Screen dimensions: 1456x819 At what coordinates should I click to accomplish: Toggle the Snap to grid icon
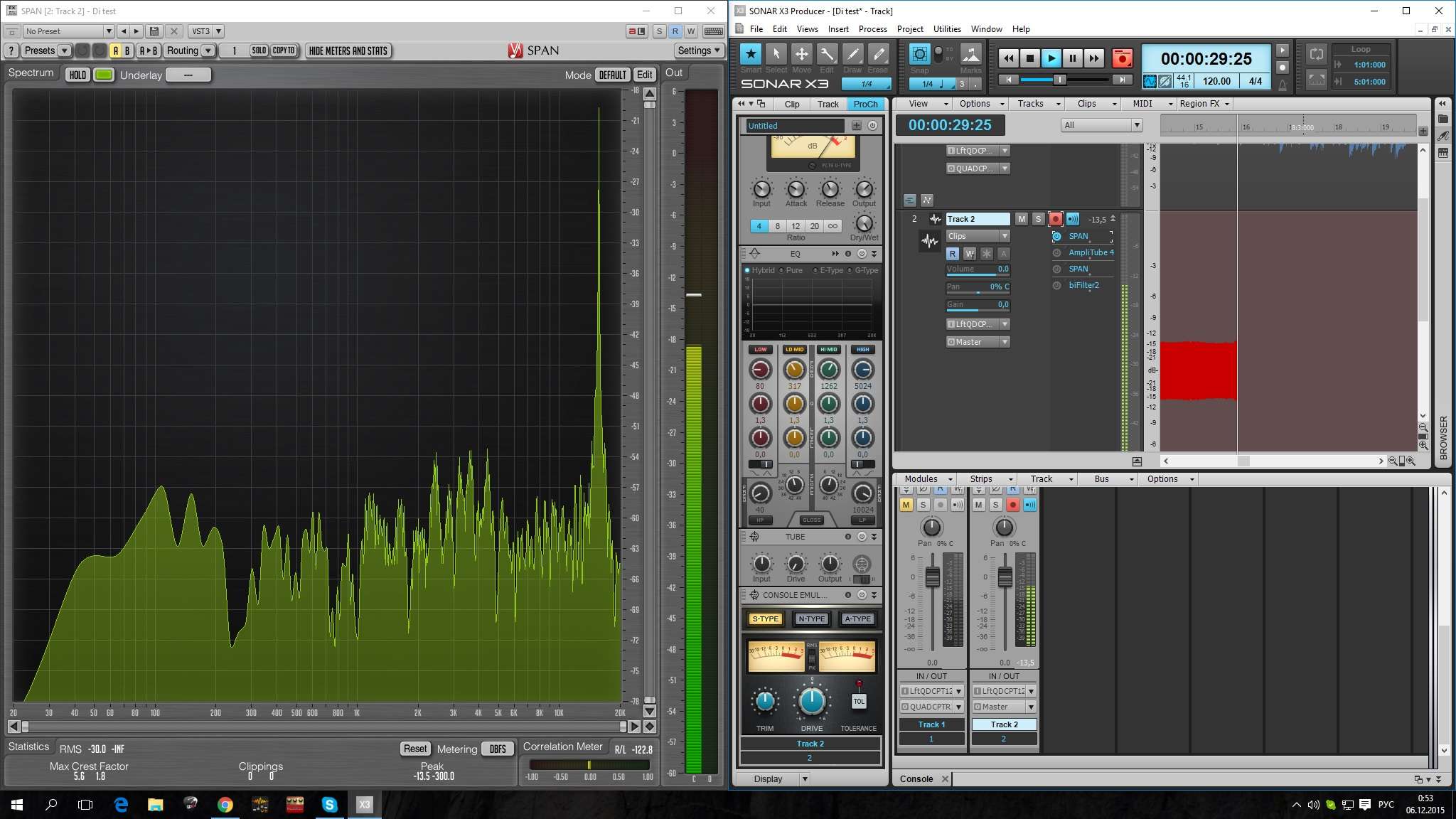point(919,54)
